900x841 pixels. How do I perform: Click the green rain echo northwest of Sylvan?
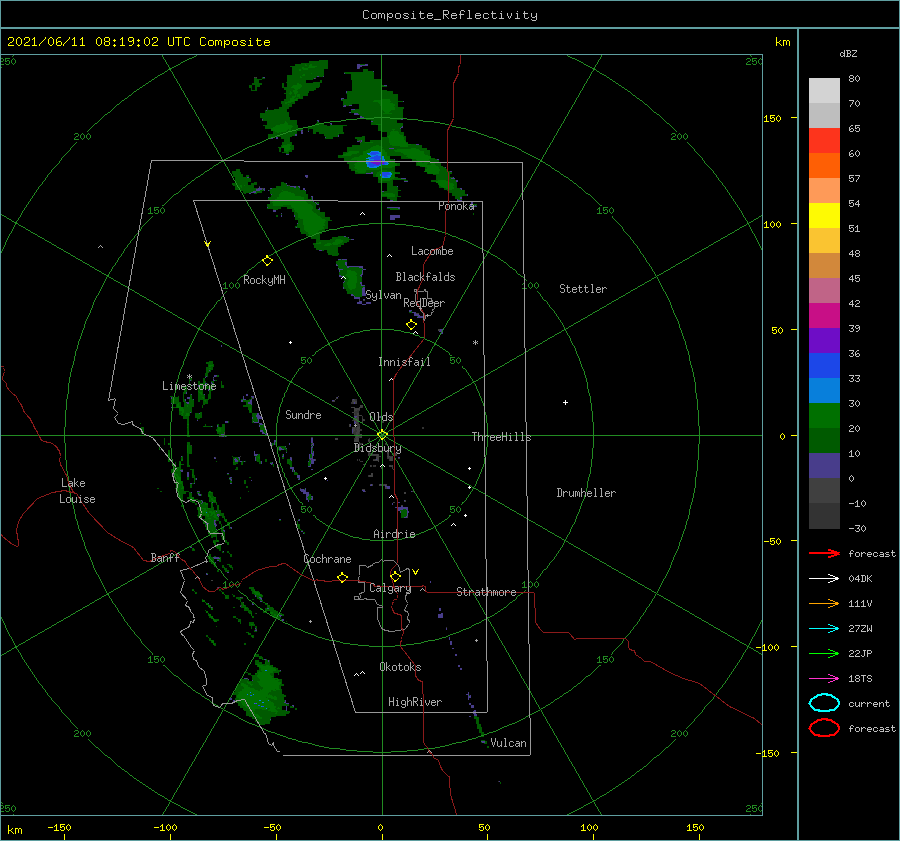click(x=352, y=279)
